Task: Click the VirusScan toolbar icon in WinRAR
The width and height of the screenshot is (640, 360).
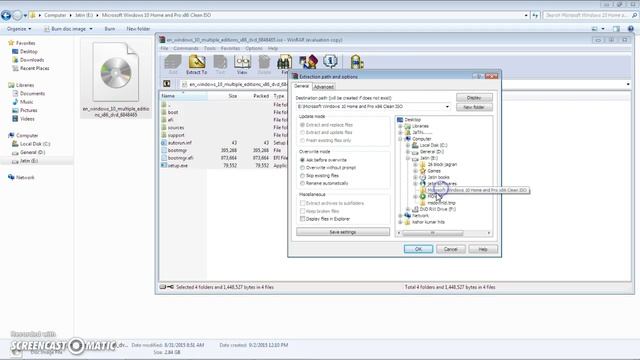Action: [357, 62]
